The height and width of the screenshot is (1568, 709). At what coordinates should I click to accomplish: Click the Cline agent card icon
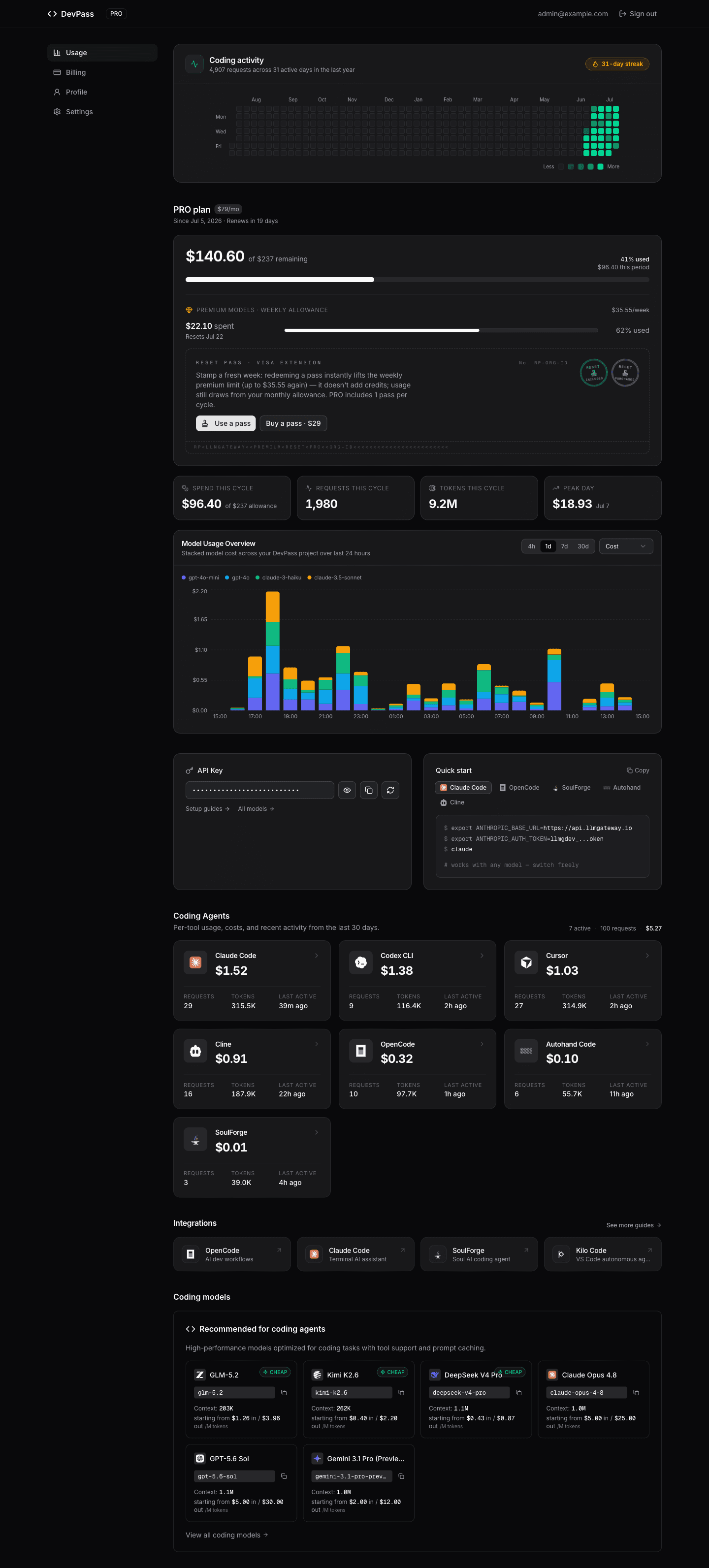(x=195, y=1051)
